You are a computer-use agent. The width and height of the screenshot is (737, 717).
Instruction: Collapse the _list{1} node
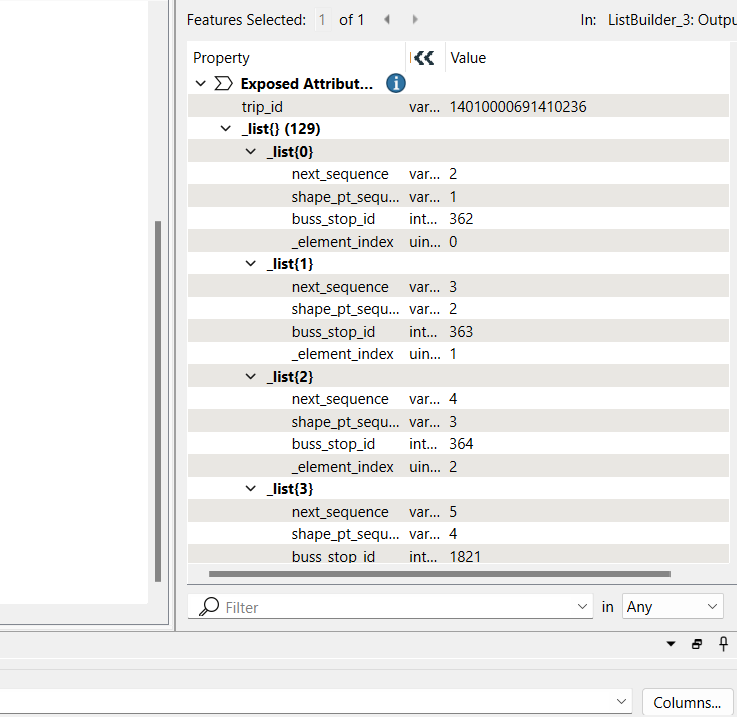(x=251, y=264)
